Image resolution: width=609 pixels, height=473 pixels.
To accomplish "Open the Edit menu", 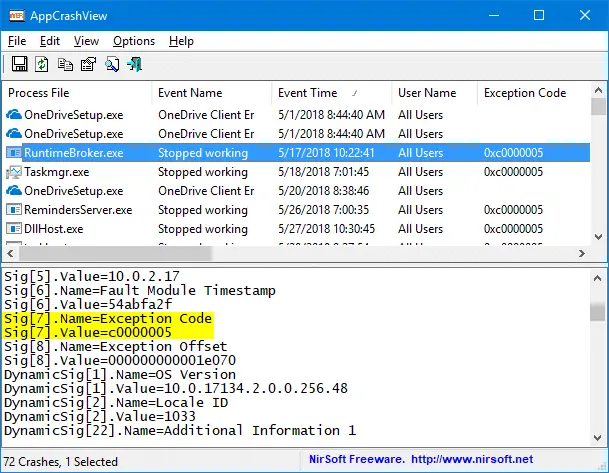I will coord(50,41).
